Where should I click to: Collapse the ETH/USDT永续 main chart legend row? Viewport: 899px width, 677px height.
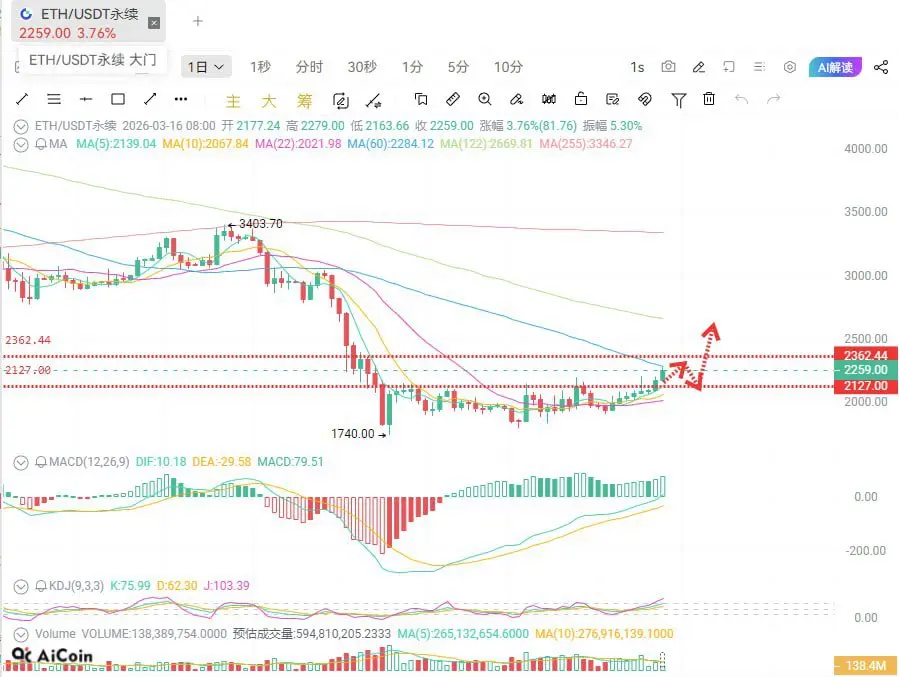pos(21,126)
